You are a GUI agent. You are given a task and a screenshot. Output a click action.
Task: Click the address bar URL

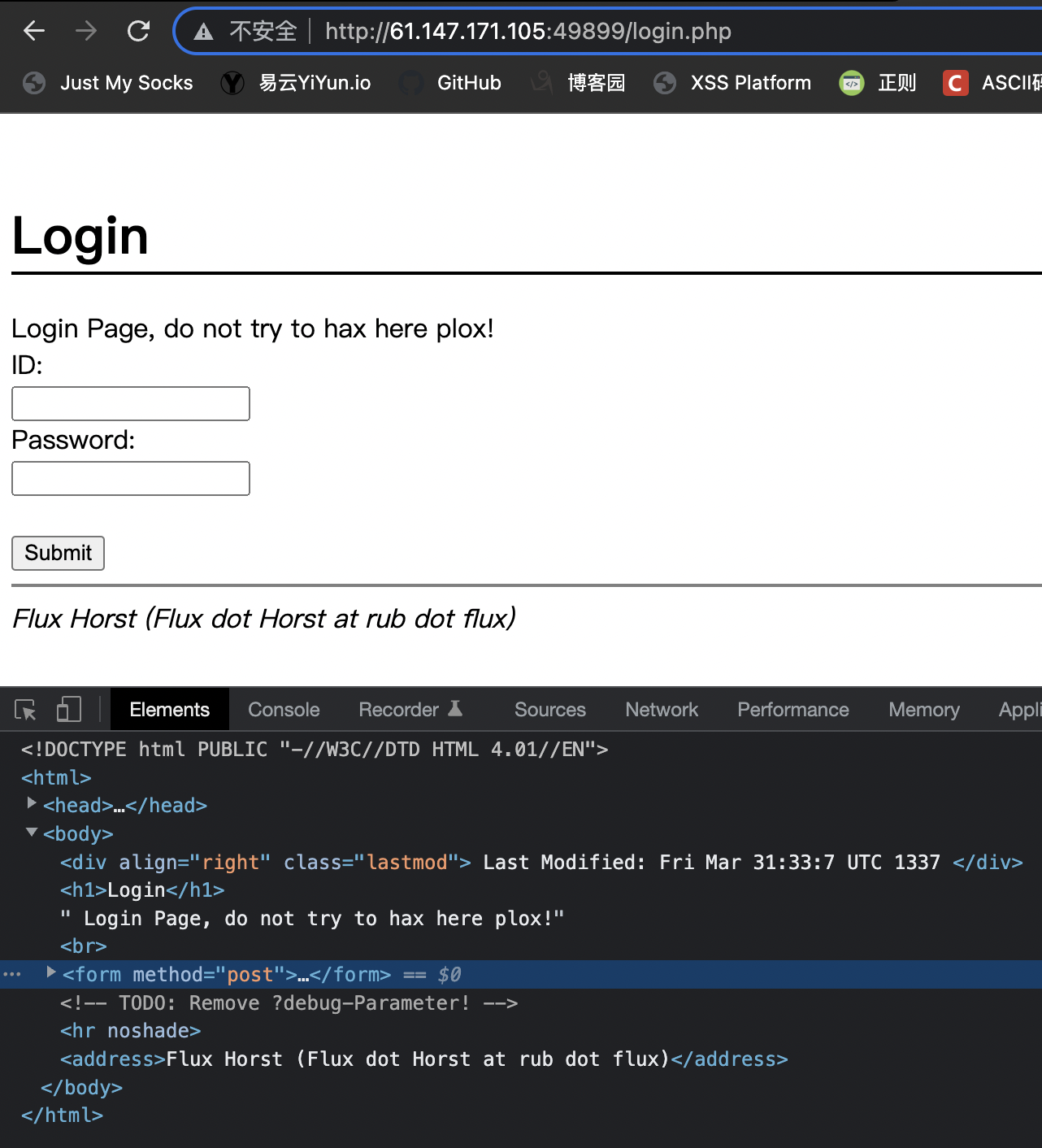528,31
